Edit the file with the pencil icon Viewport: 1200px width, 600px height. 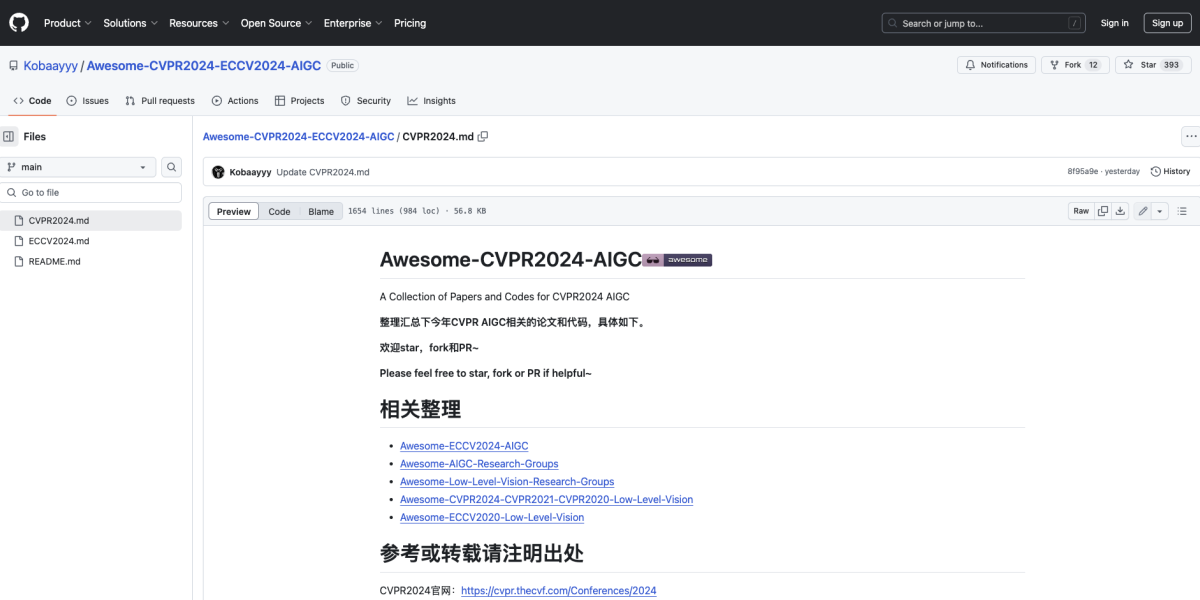(x=1143, y=210)
